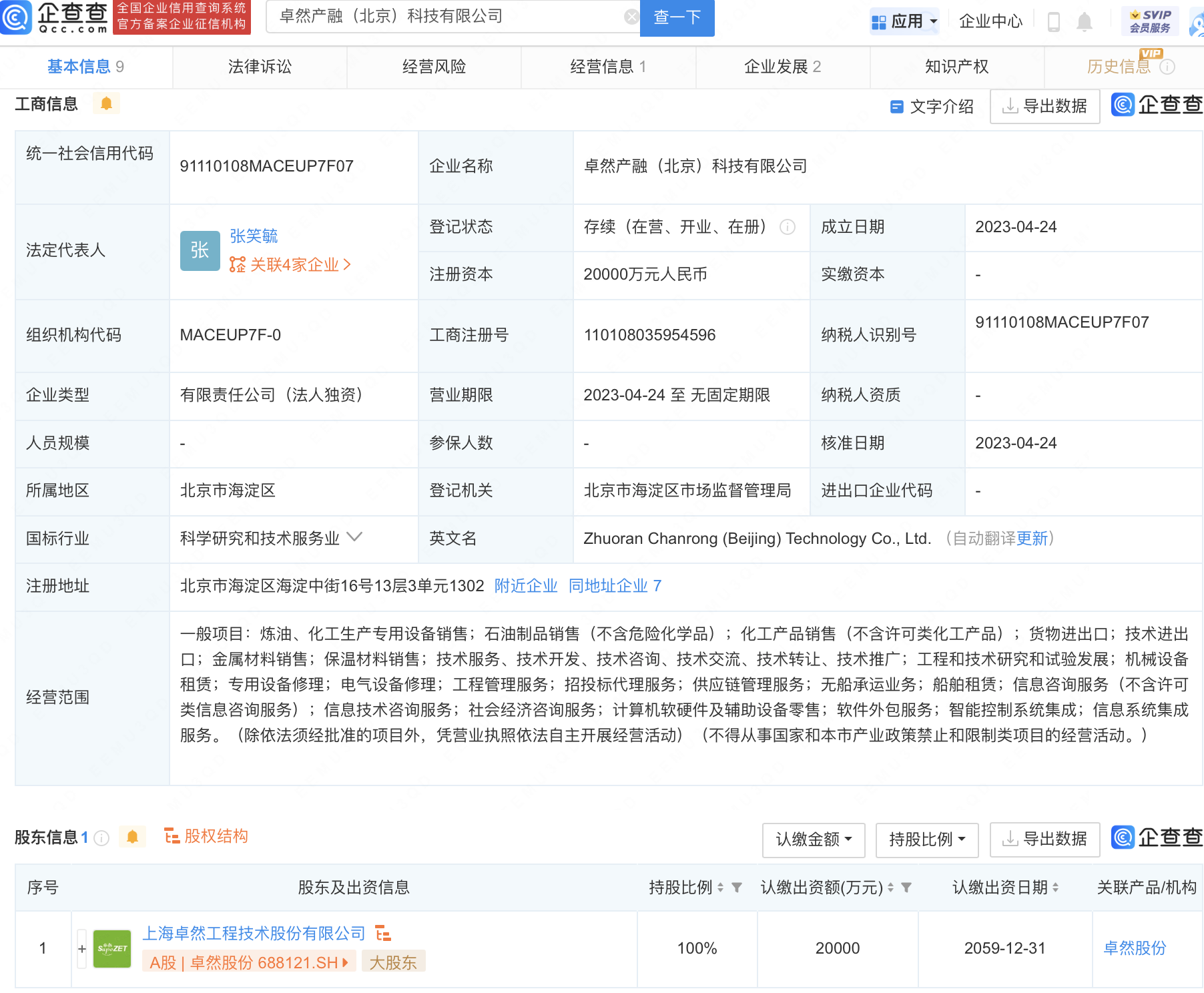Screen dimensions: 1204x993
Task: Open the 应用 dropdown menu
Action: (905, 22)
